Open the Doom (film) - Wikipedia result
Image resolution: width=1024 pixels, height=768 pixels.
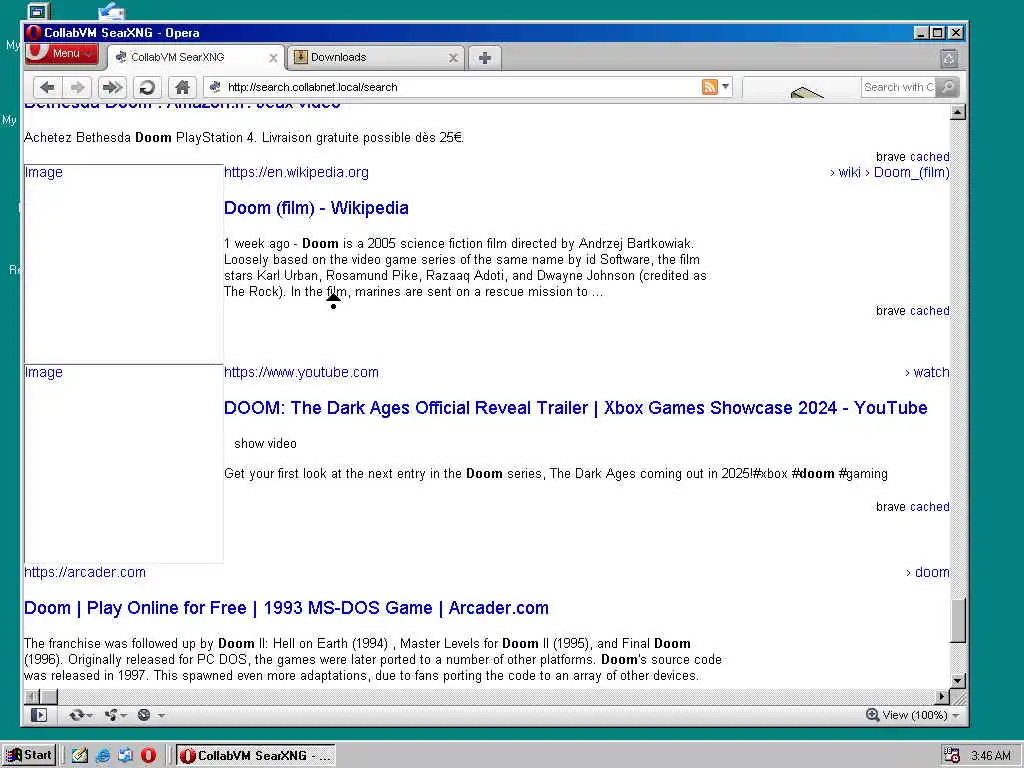[316, 208]
